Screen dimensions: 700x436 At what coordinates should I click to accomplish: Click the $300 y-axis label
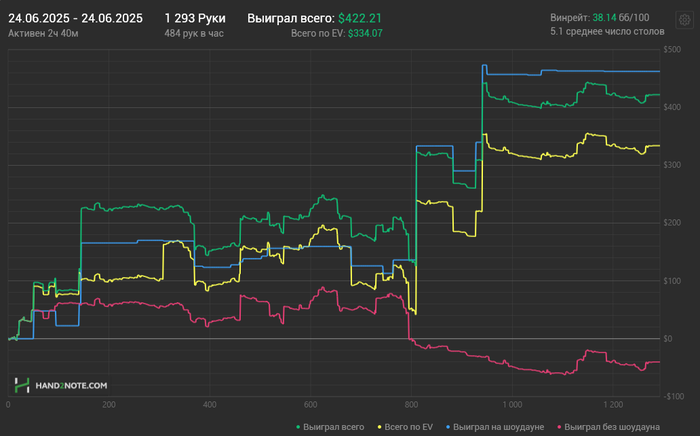click(673, 165)
